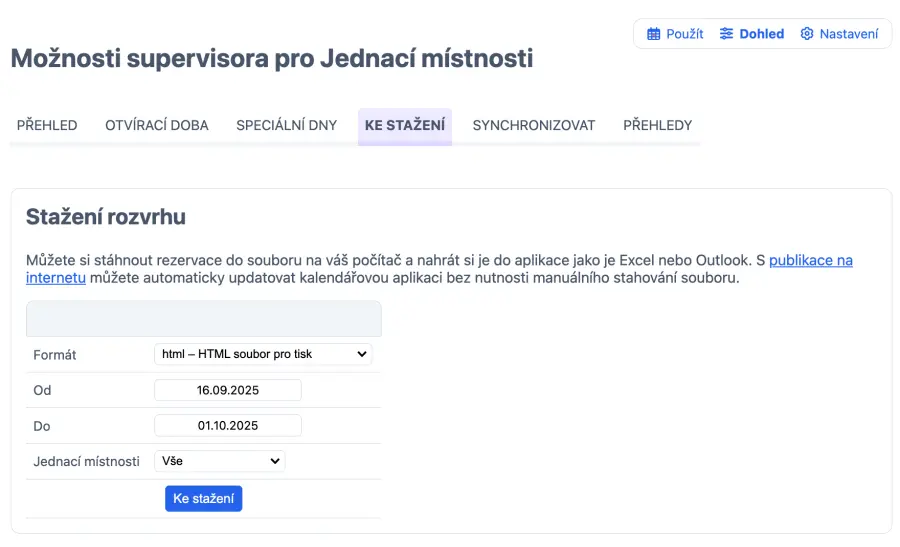Click the sliders icon beside Dohled
The image size is (900, 547).
[x=727, y=34]
